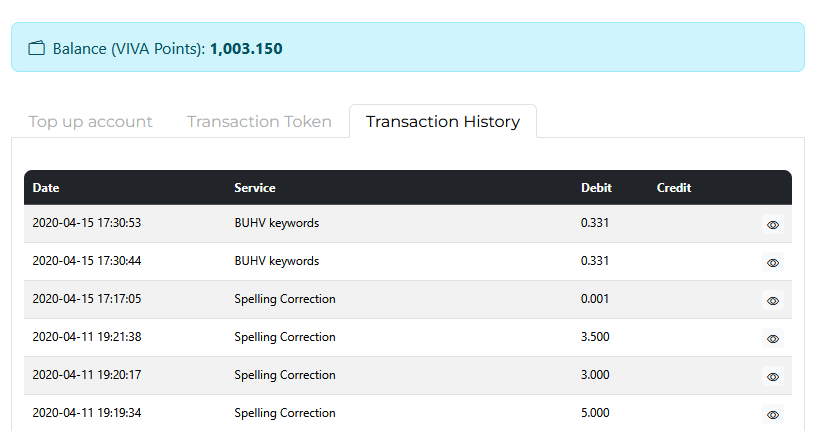Switch to Top up account tab
This screenshot has width=818, height=431.
click(x=90, y=122)
